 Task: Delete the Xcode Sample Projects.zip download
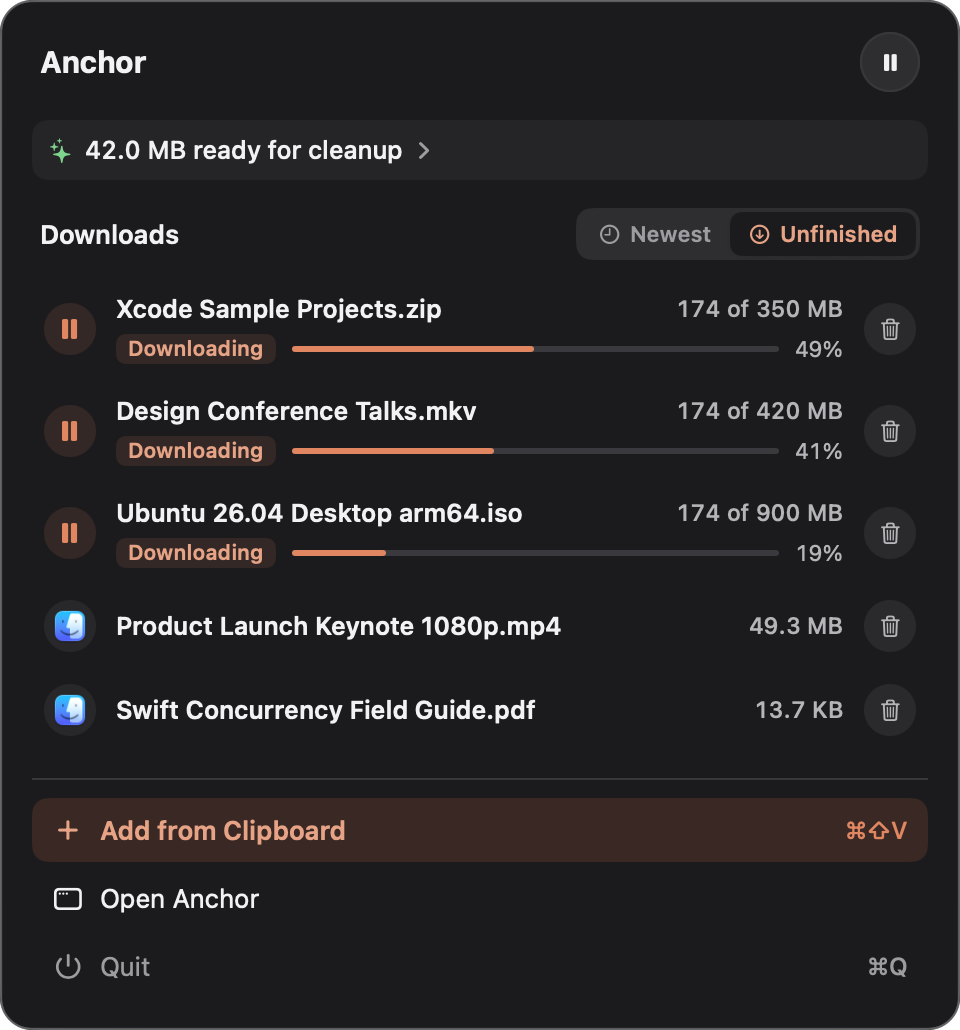pos(890,329)
